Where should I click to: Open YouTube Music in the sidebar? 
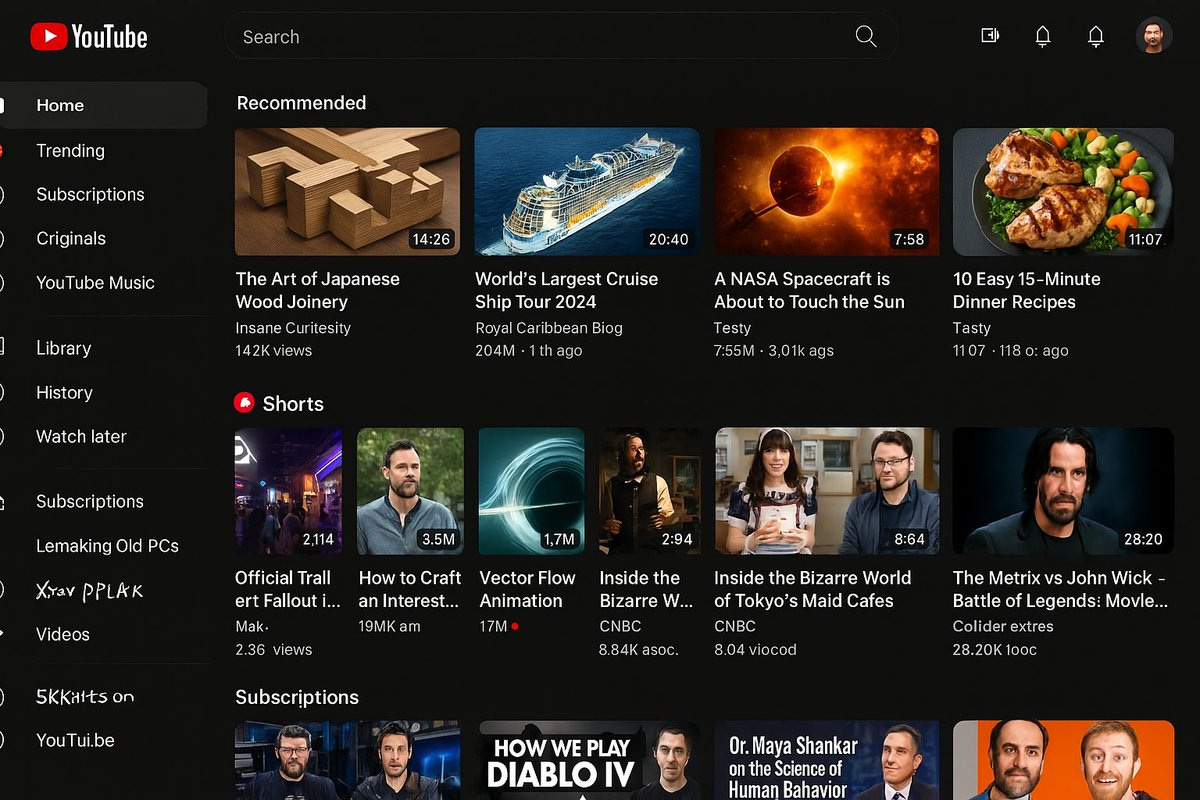[x=95, y=282]
